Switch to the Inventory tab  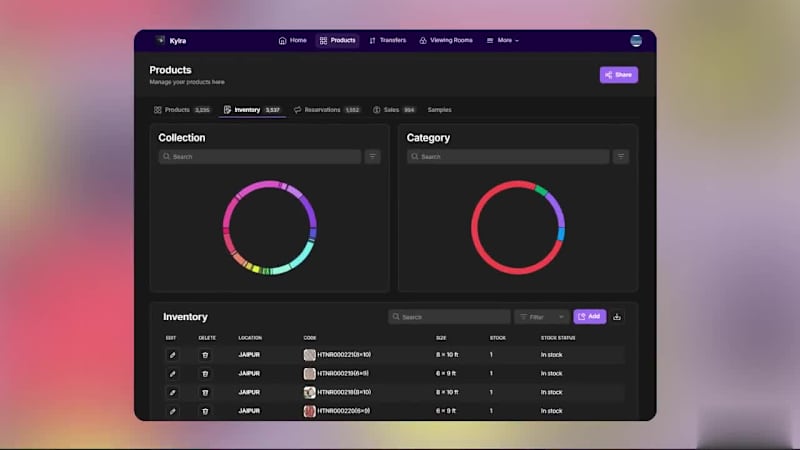point(252,110)
